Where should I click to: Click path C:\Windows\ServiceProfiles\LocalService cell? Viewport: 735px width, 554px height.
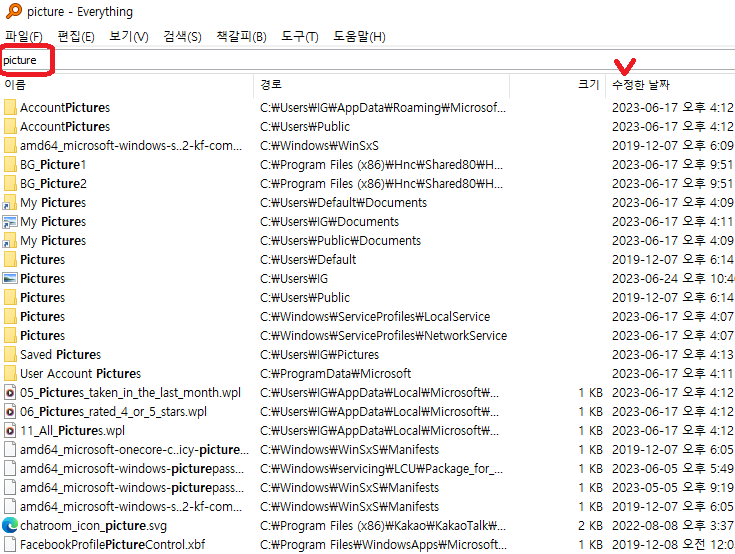pyautogui.click(x=375, y=316)
